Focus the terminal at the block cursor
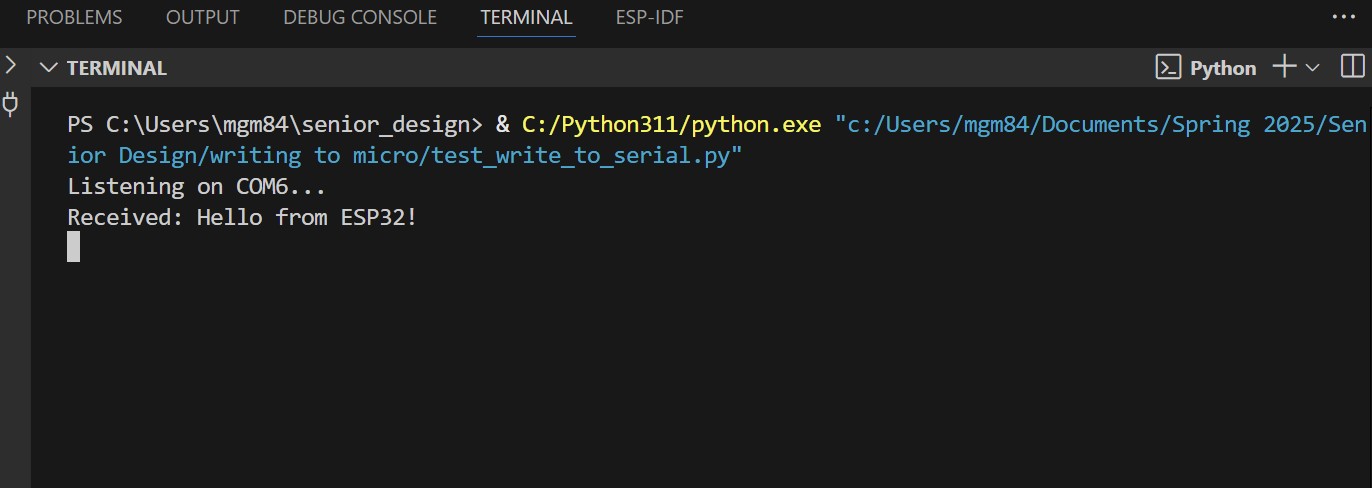 coord(73,246)
